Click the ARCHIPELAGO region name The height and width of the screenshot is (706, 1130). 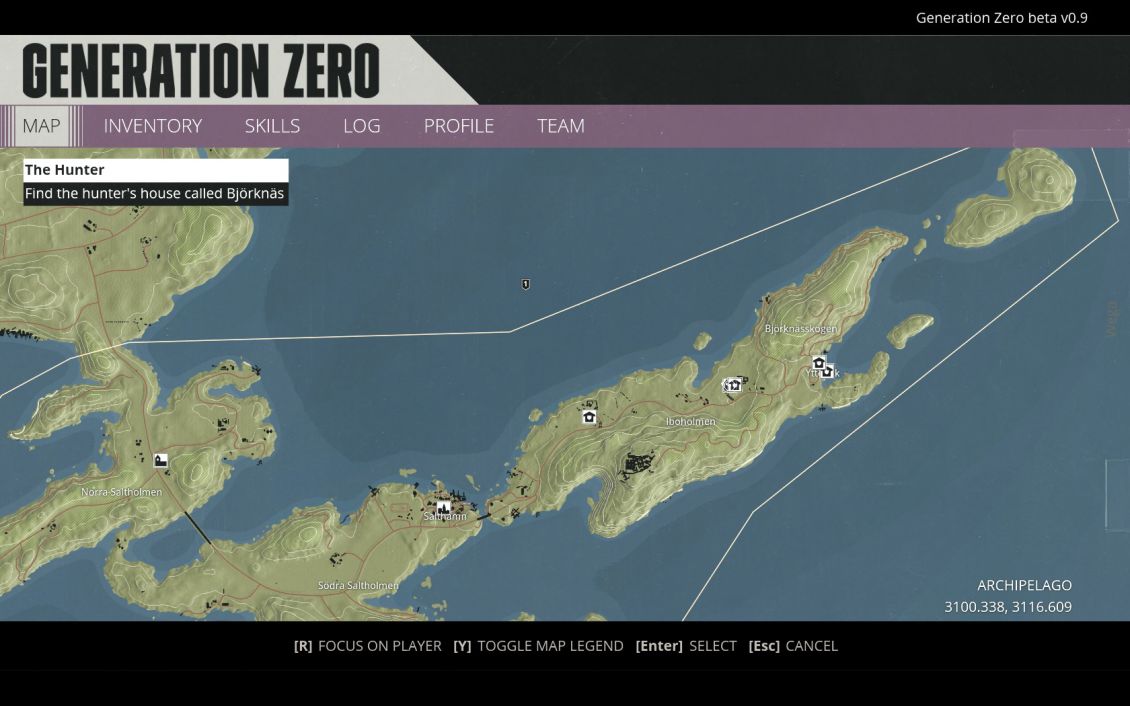(x=1024, y=586)
